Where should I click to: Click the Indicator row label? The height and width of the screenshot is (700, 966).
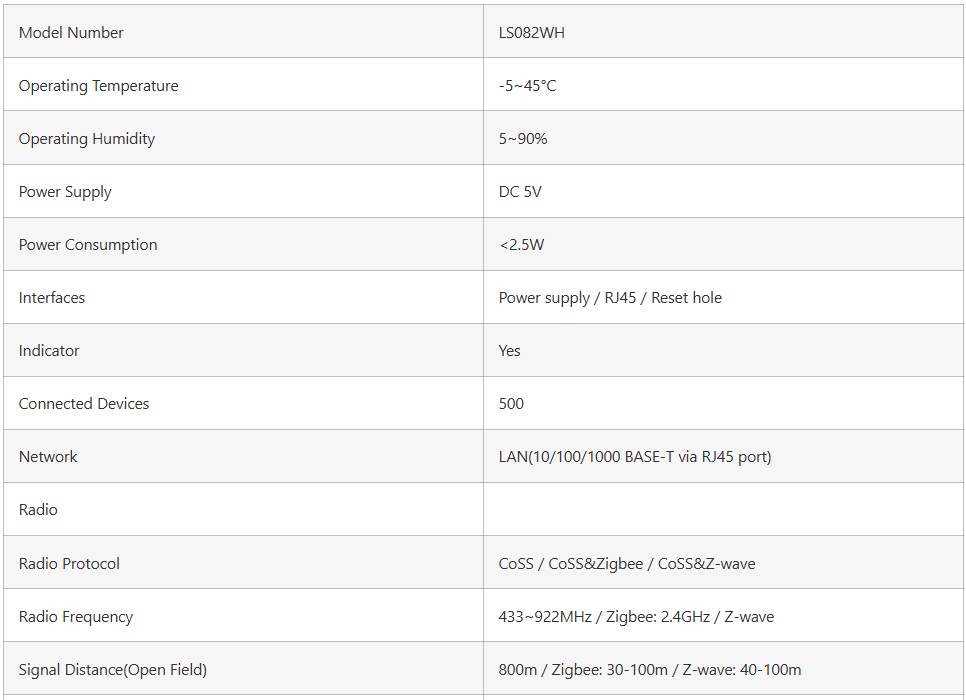[49, 350]
